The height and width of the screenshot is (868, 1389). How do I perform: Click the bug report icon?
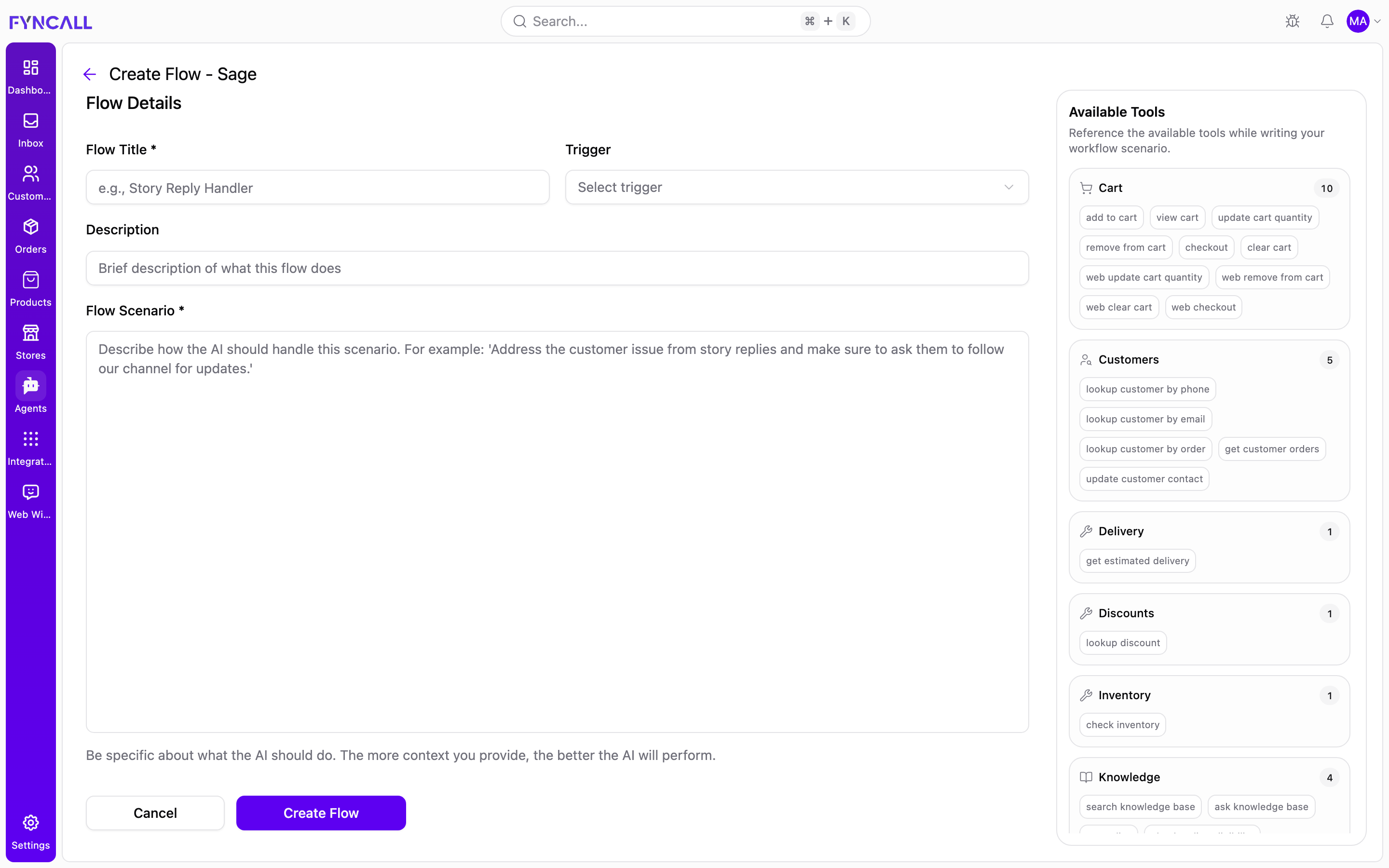point(1293,21)
